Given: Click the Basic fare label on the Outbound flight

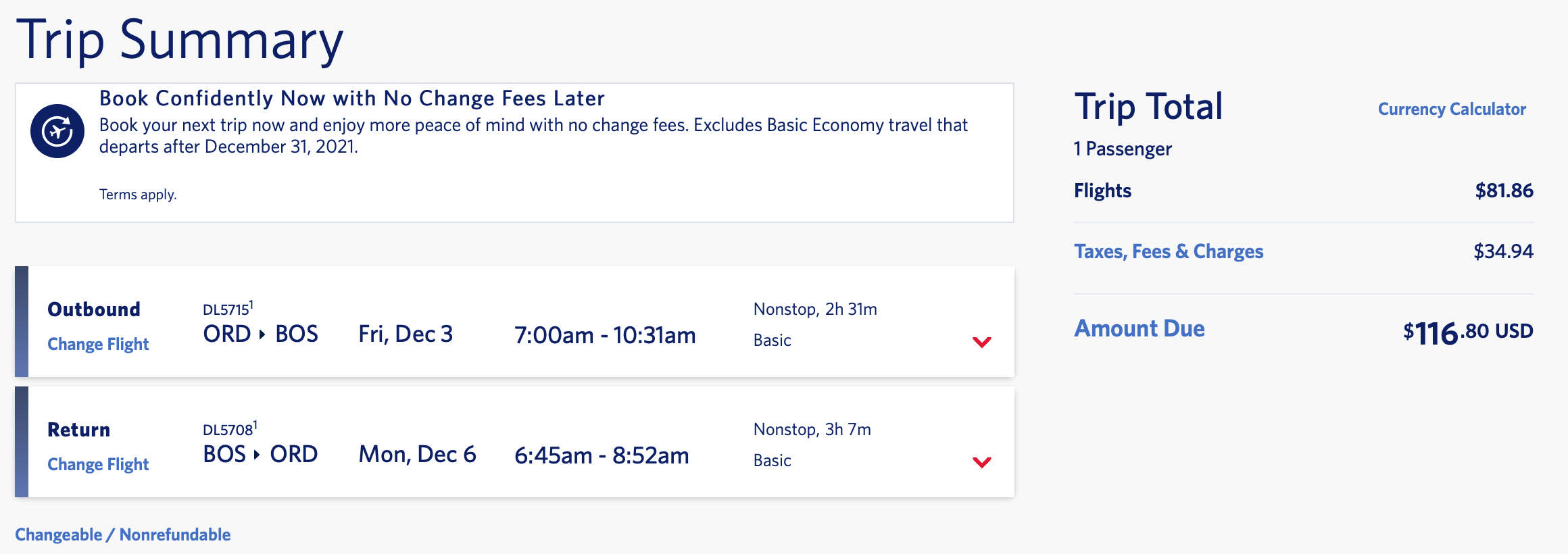Looking at the screenshot, I should pyautogui.click(x=772, y=341).
